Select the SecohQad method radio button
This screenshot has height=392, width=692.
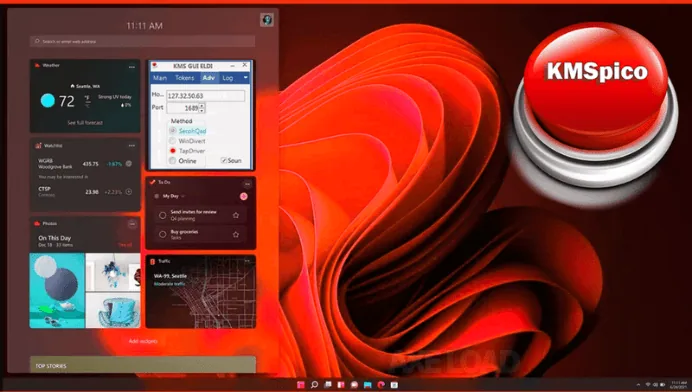coord(173,131)
